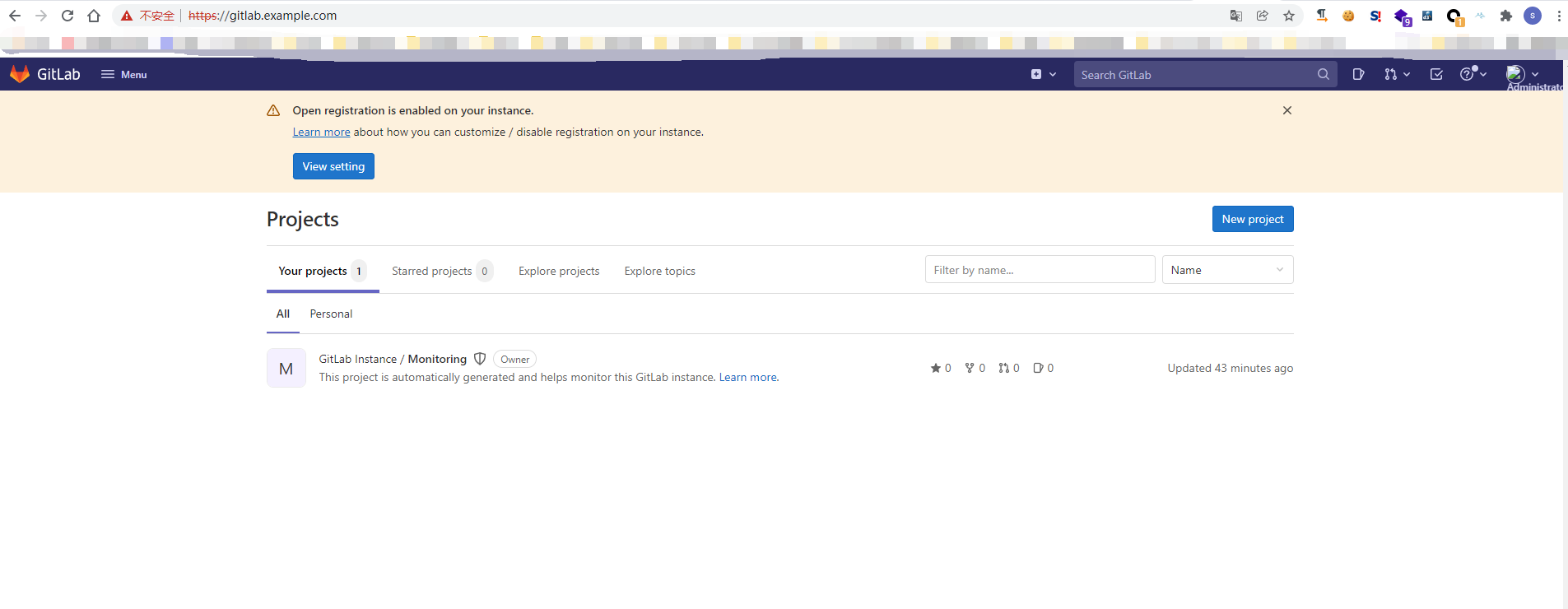The width and height of the screenshot is (1568, 609).
Task: Open the hamburger Menu
Action: coord(123,74)
